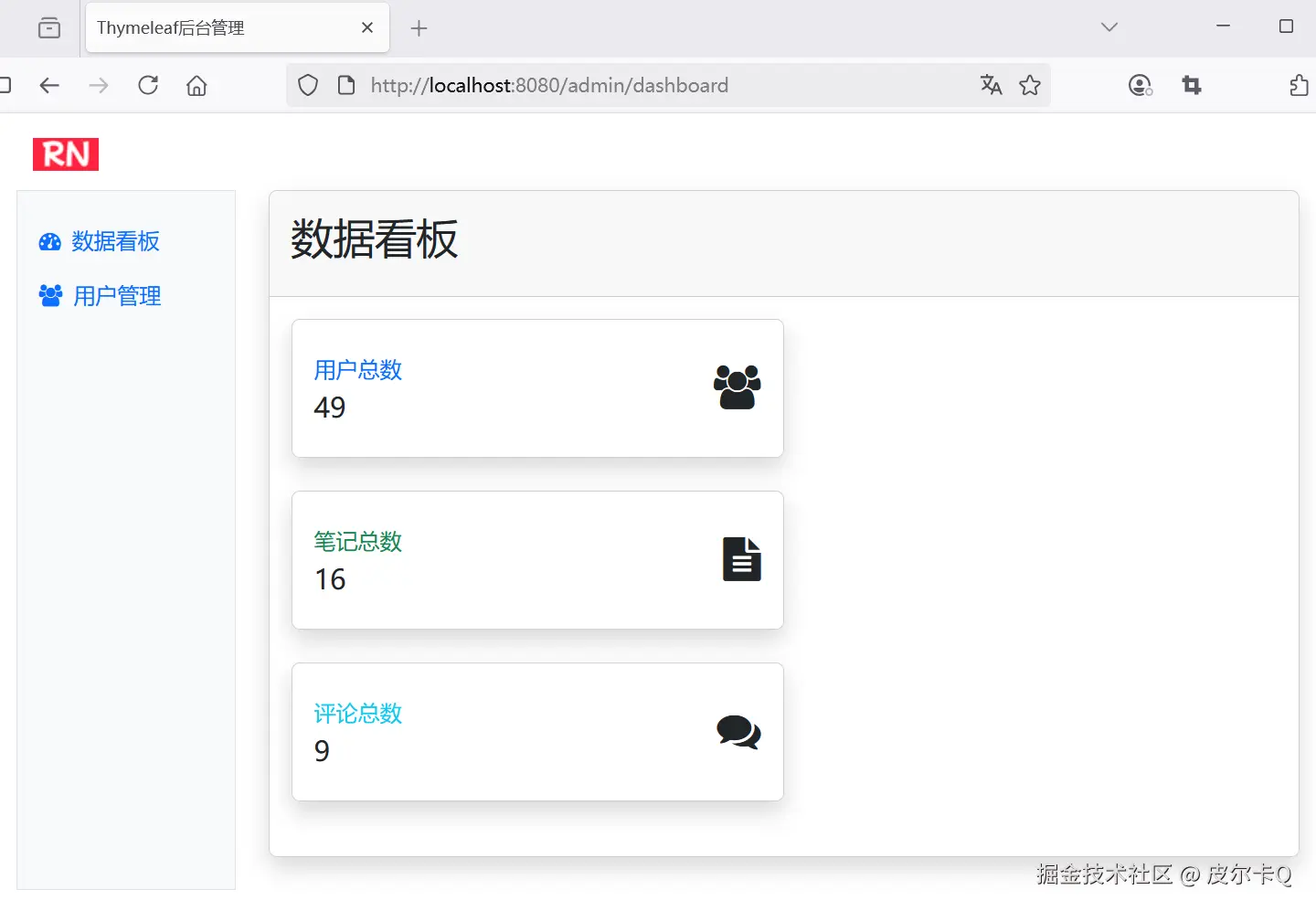Select the 笔记总数 label

pos(358,542)
